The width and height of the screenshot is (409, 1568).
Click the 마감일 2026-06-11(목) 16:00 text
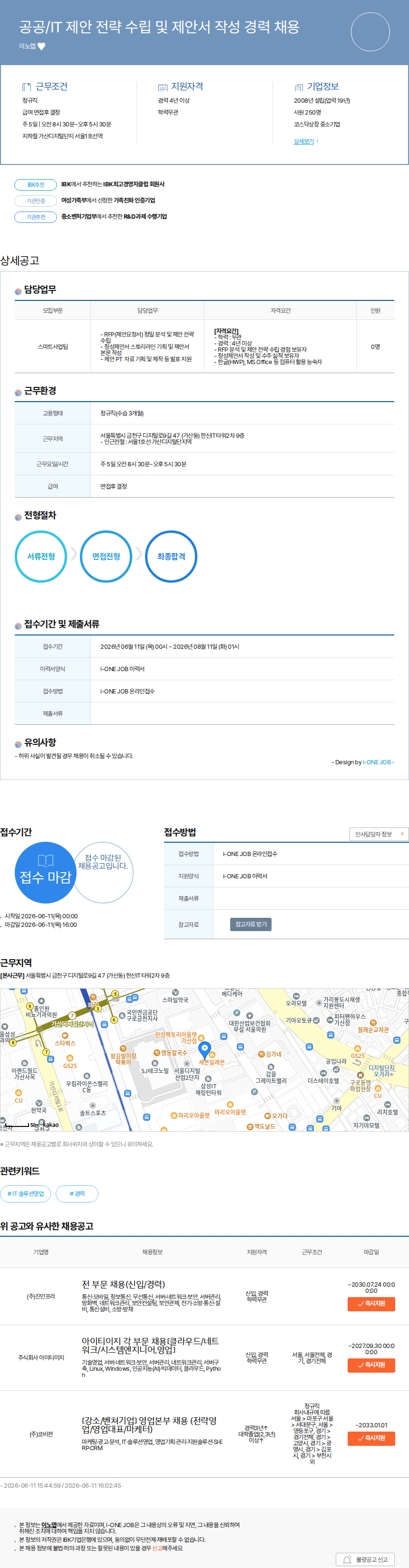(x=40, y=924)
